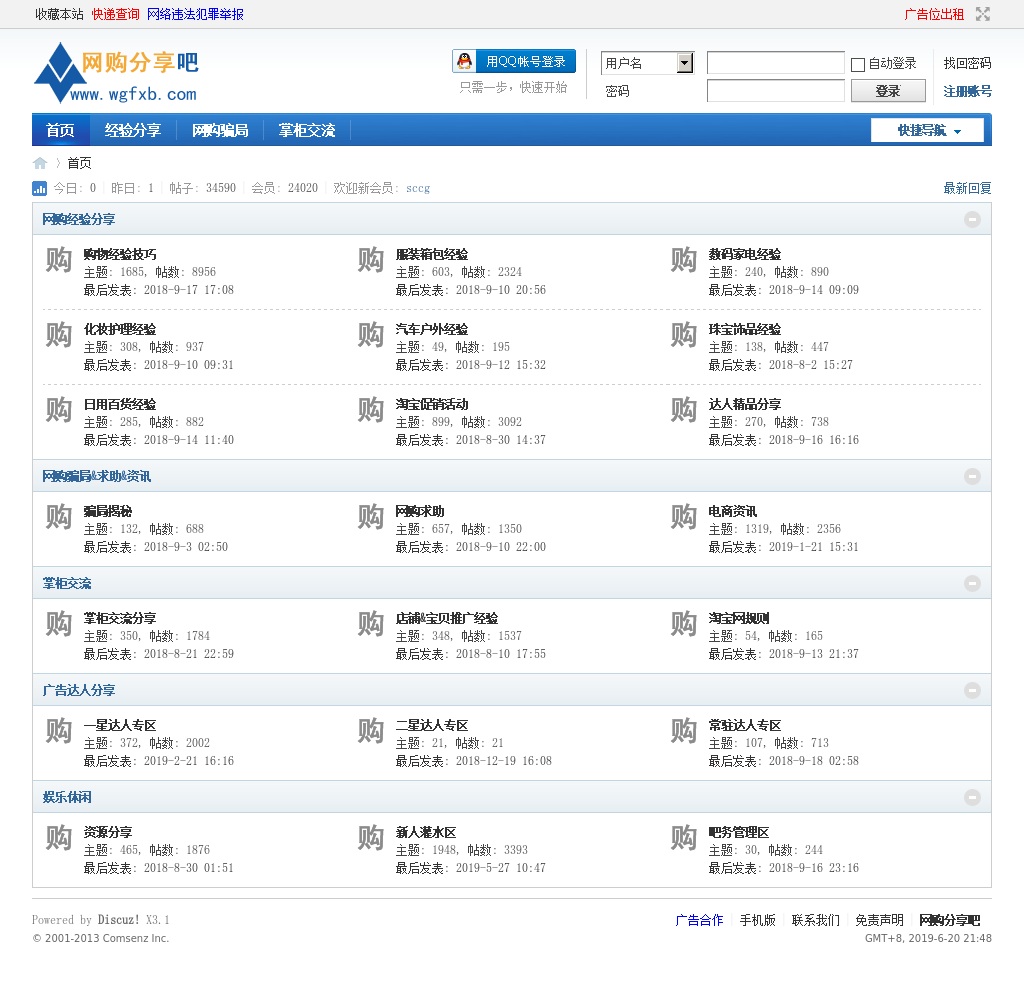Click the 购 icon beside 化妆护理经验
1024x998 pixels.
pyautogui.click(x=59, y=335)
